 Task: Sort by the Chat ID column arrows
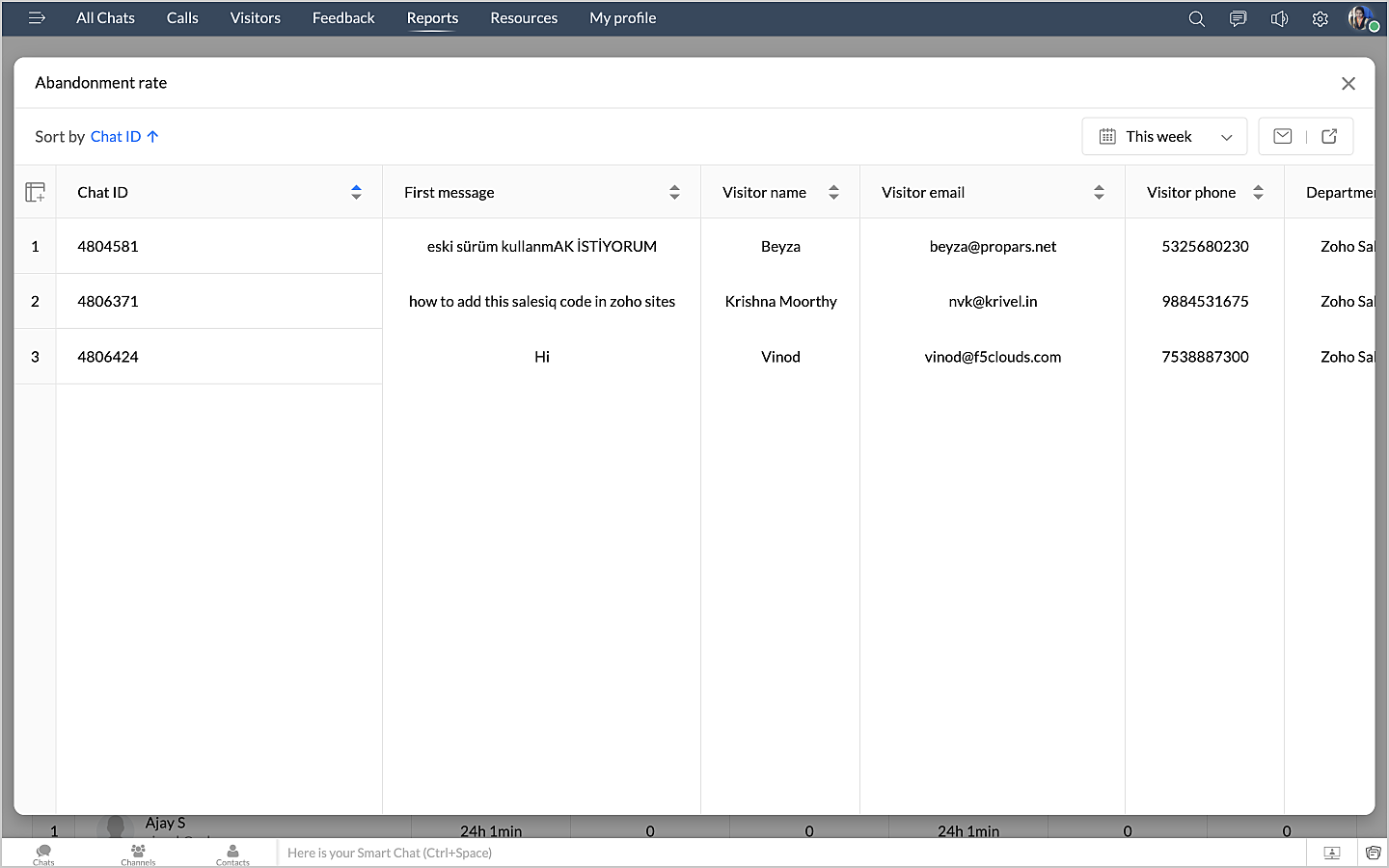point(356,192)
